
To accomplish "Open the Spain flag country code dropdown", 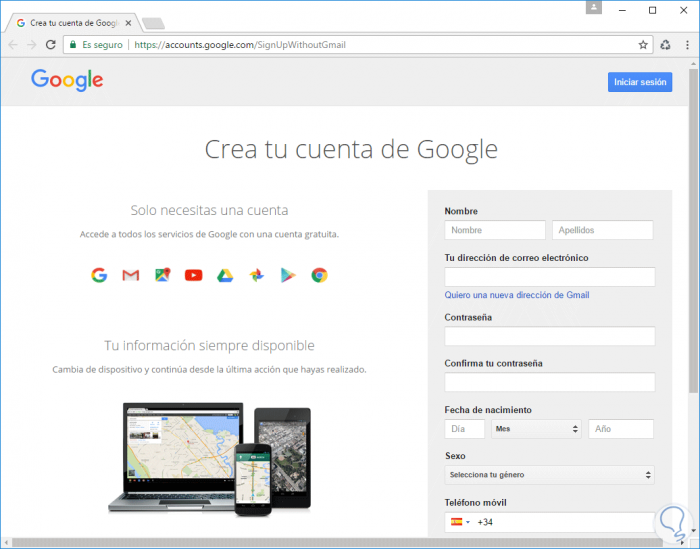I will tap(460, 522).
